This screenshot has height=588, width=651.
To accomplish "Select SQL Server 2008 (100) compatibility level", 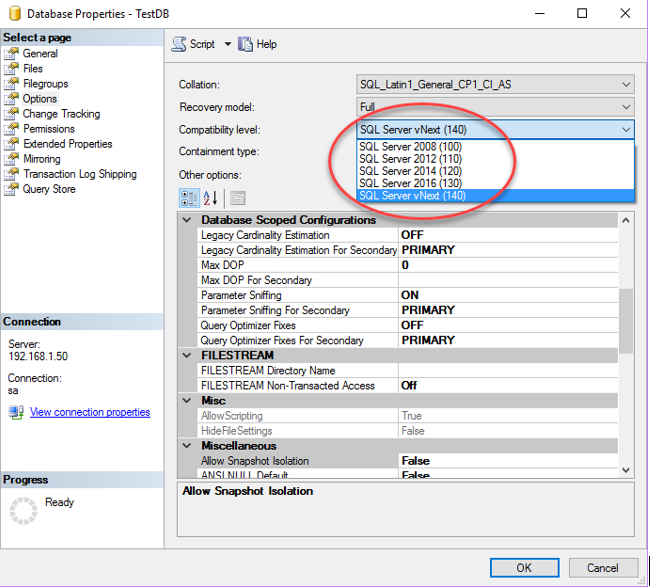I will click(412, 147).
